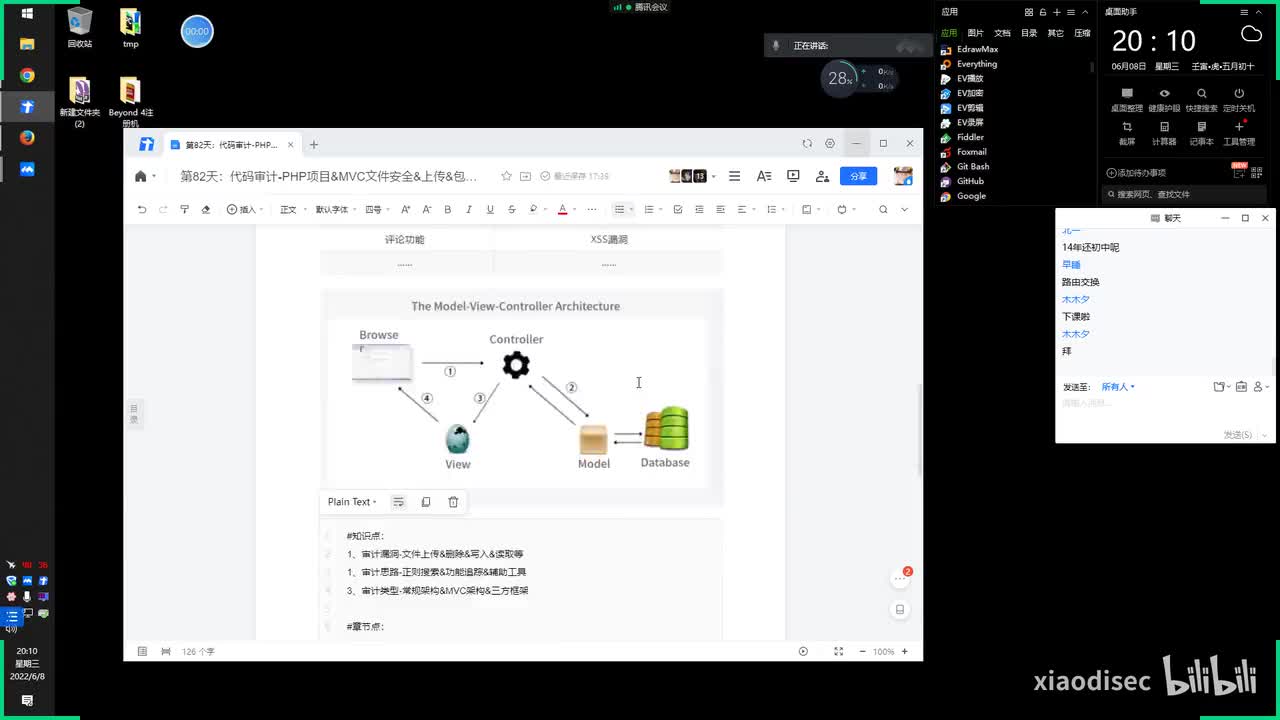Click the web and file search field

[x=1185, y=194]
